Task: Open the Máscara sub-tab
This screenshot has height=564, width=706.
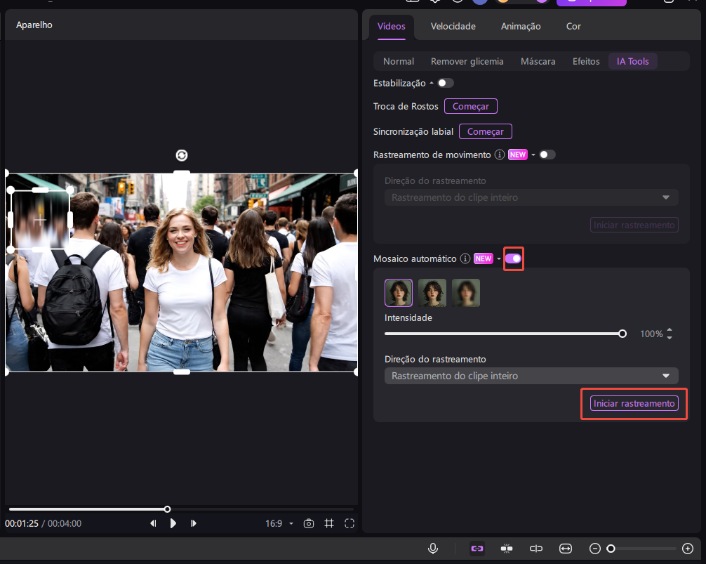Action: click(538, 61)
